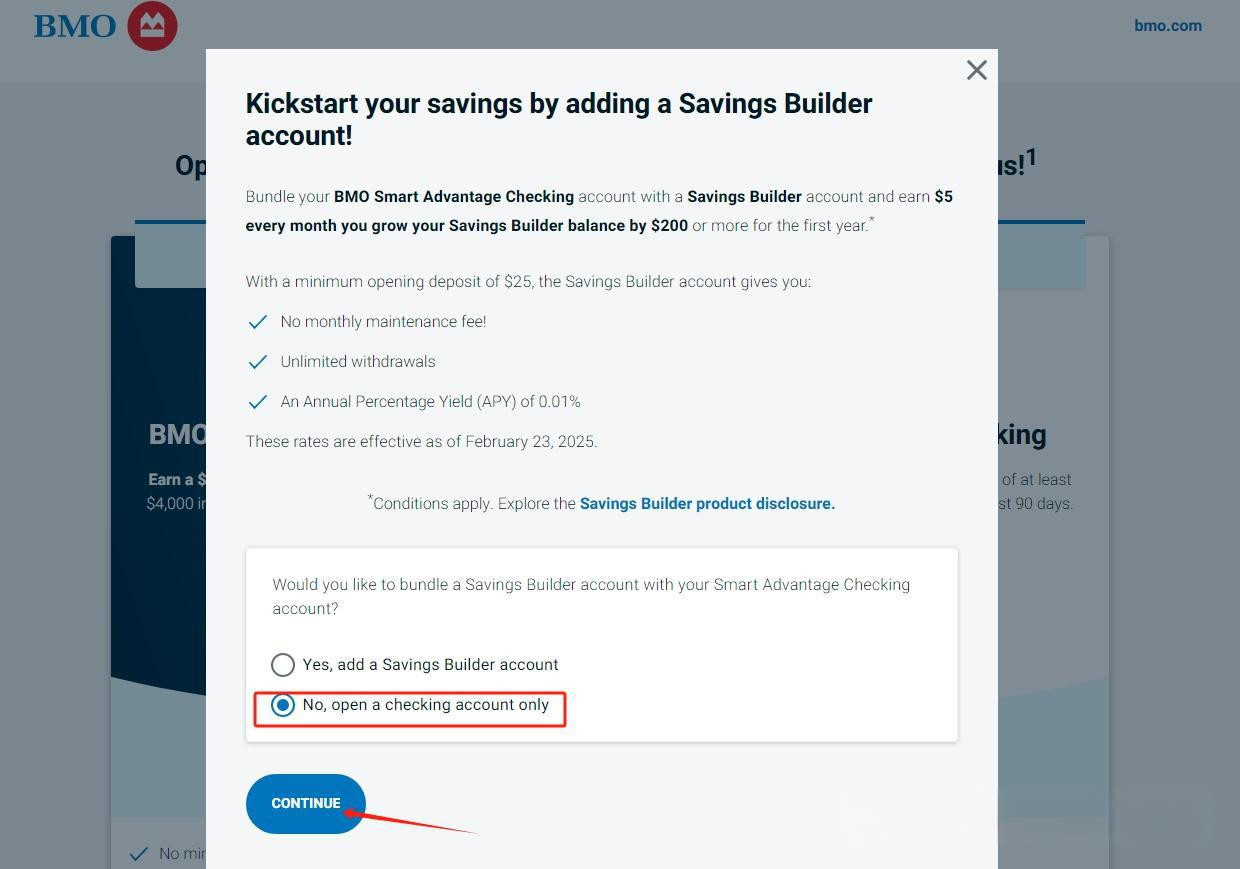Click the minimum opening deposit of $25 sentence
1240x869 pixels.
point(528,282)
